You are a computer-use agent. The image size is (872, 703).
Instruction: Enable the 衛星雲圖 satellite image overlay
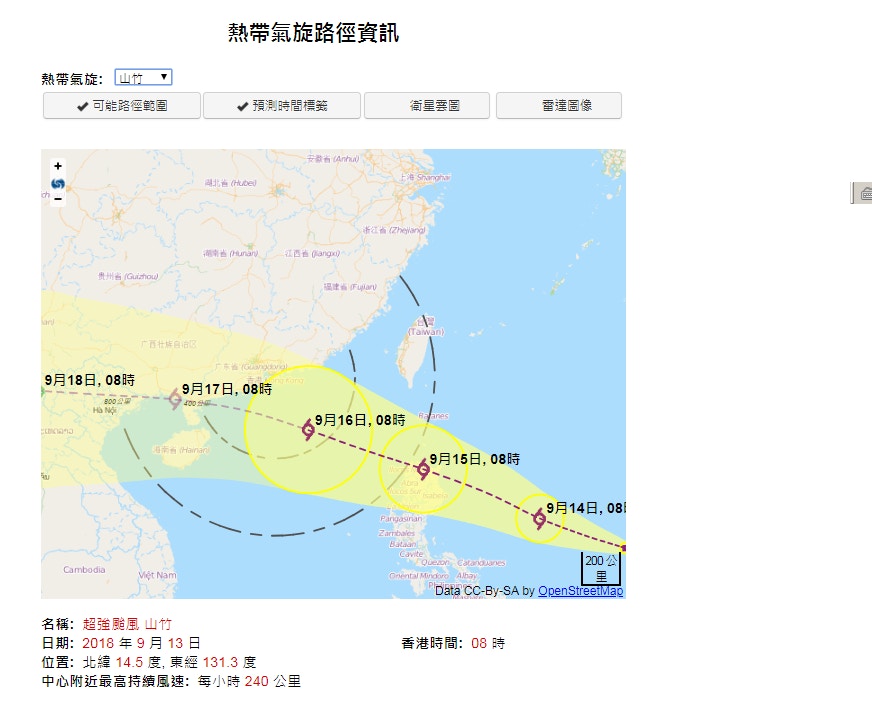[427, 106]
